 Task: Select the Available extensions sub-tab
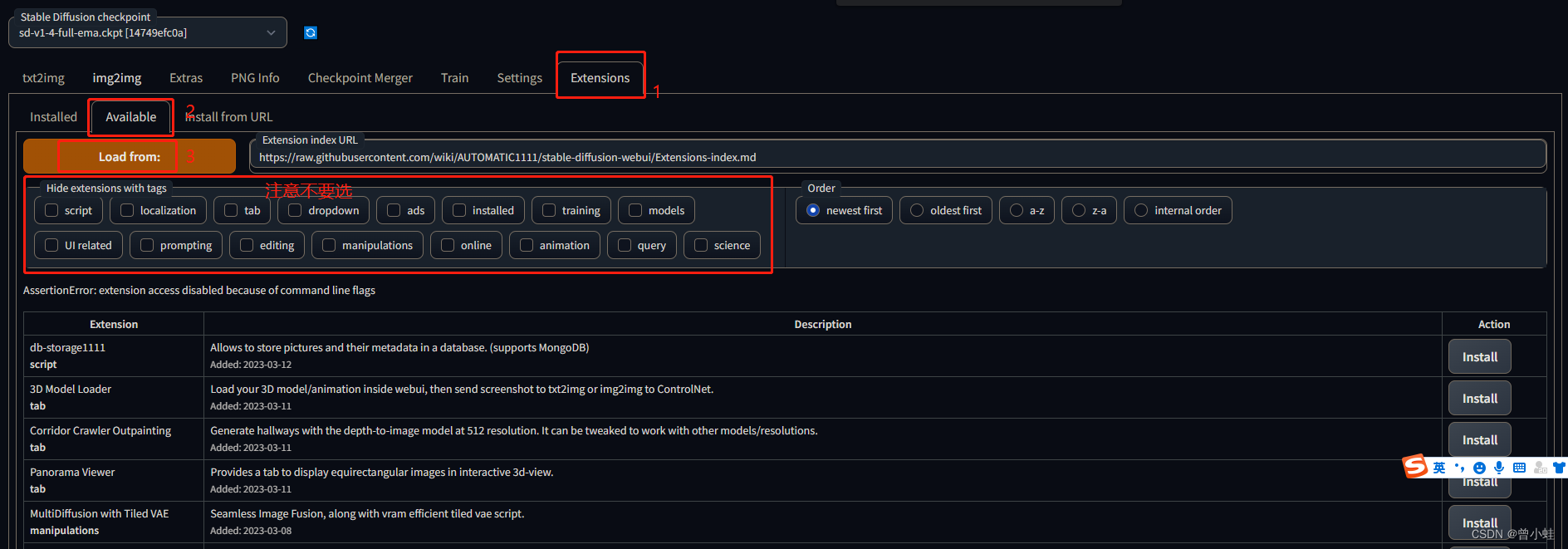pyautogui.click(x=131, y=117)
